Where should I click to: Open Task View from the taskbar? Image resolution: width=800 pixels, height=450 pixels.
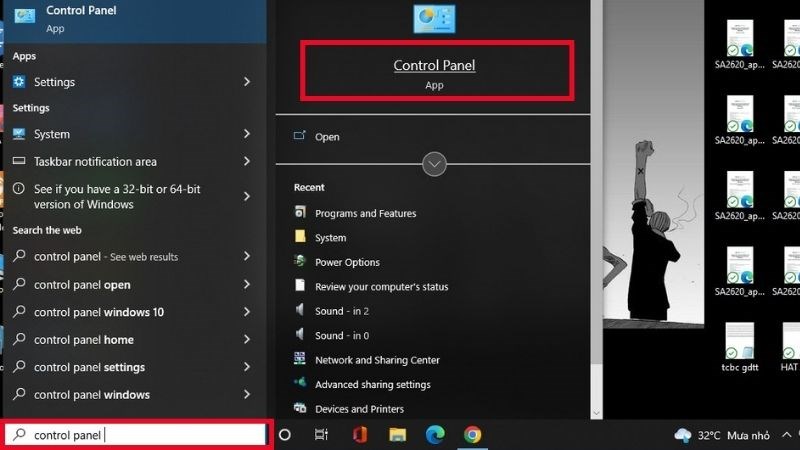[x=321, y=435]
